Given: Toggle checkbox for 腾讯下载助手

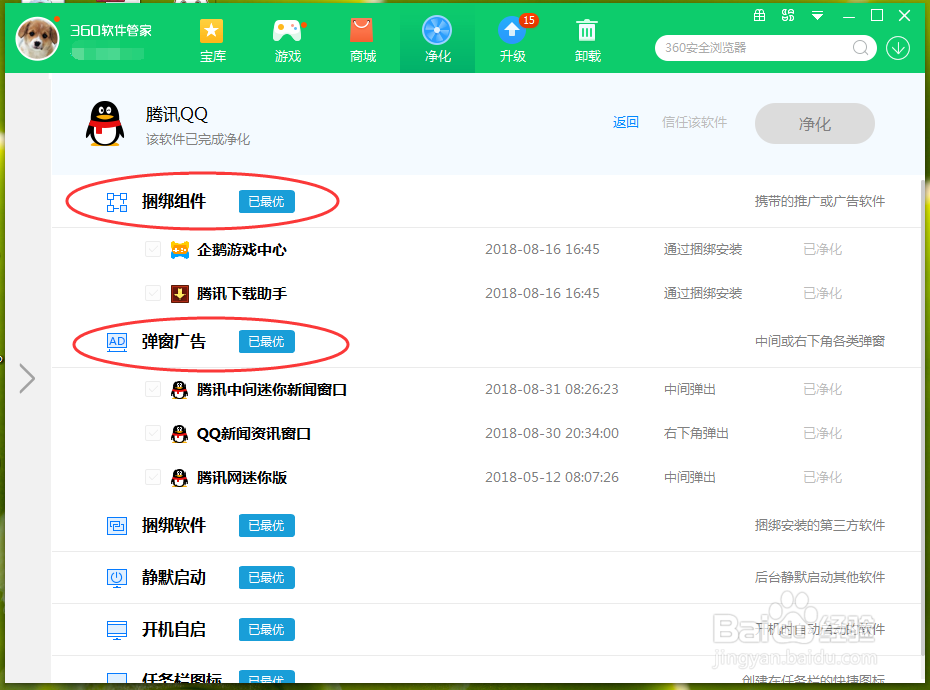Looking at the screenshot, I should click(x=153, y=293).
